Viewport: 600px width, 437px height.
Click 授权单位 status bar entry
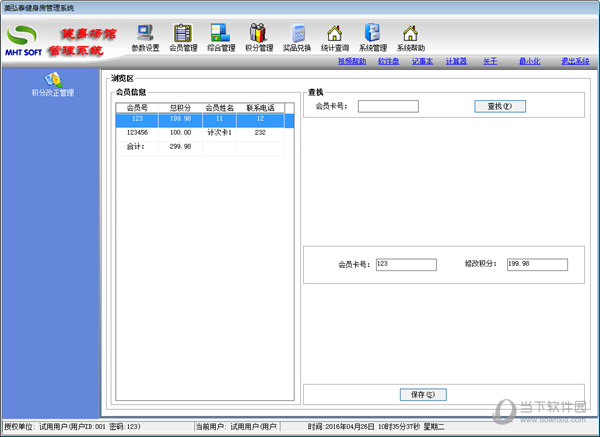tap(72, 426)
